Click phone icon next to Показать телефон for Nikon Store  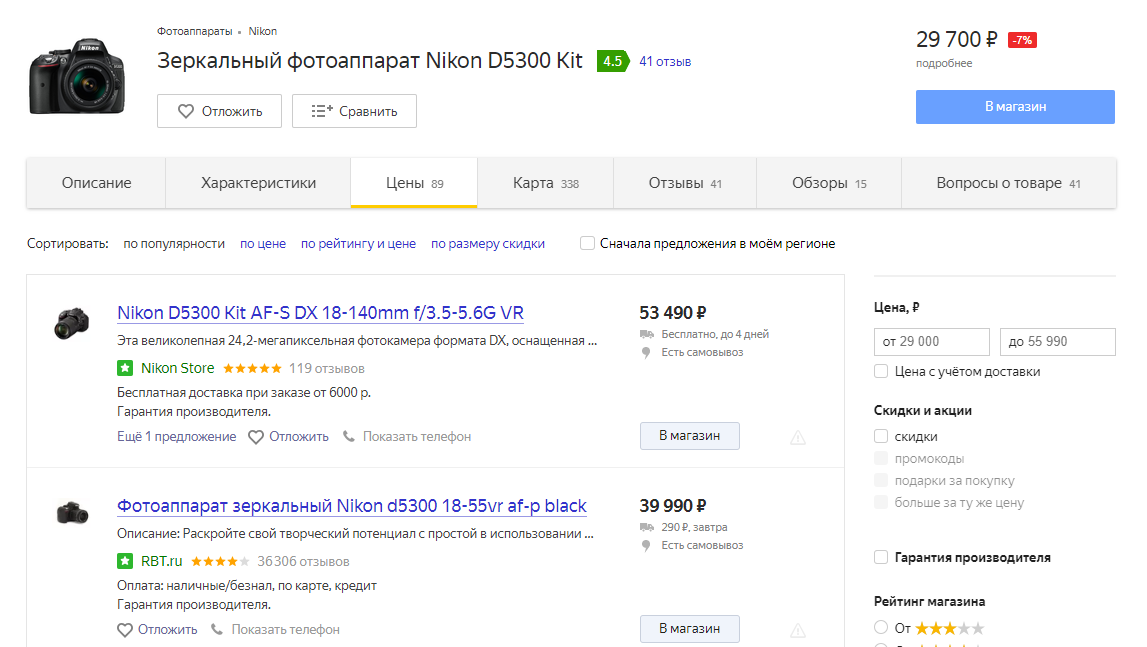pos(349,437)
